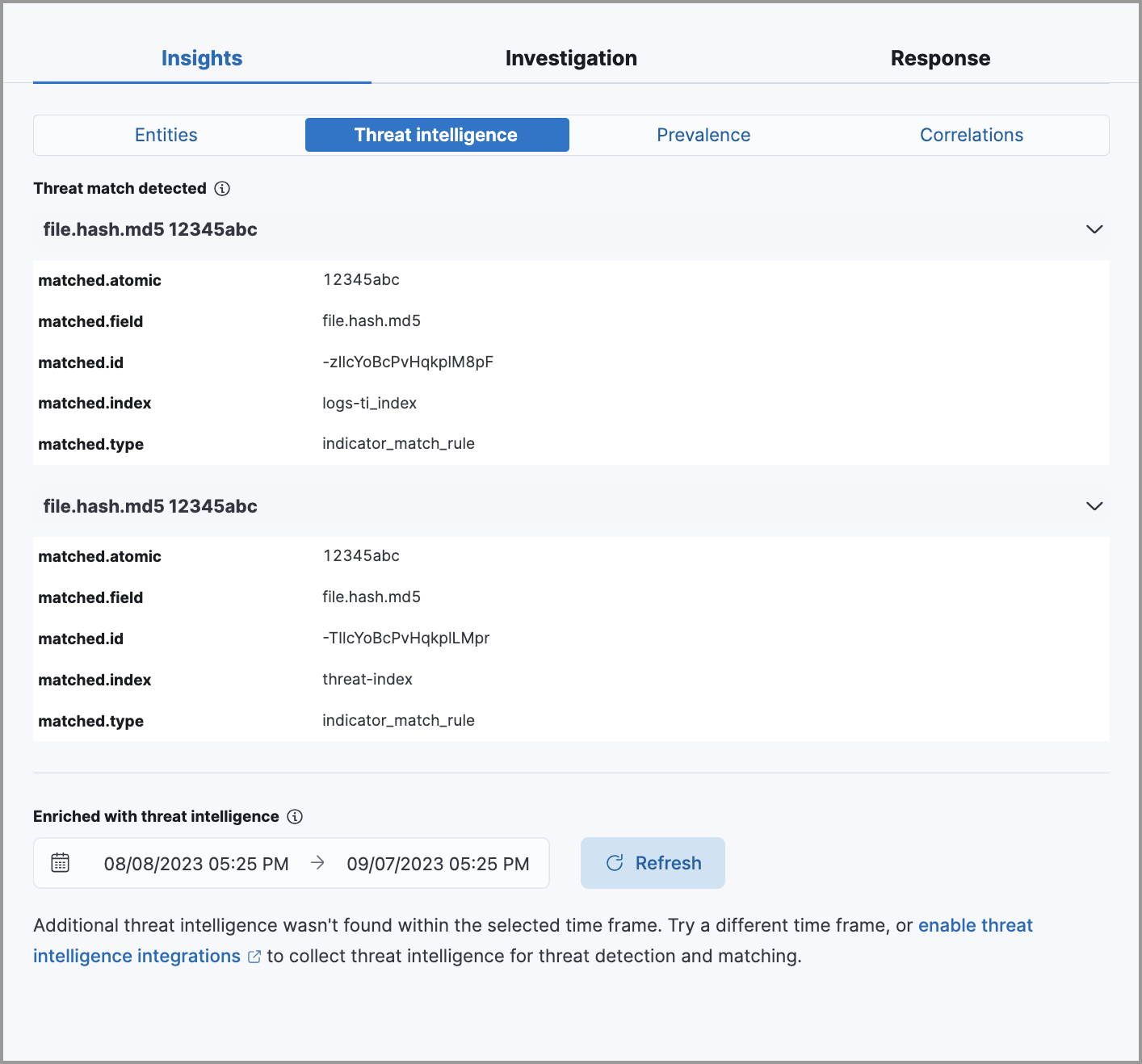
Task: Expand the second threat match header row
Action: tap(1094, 506)
